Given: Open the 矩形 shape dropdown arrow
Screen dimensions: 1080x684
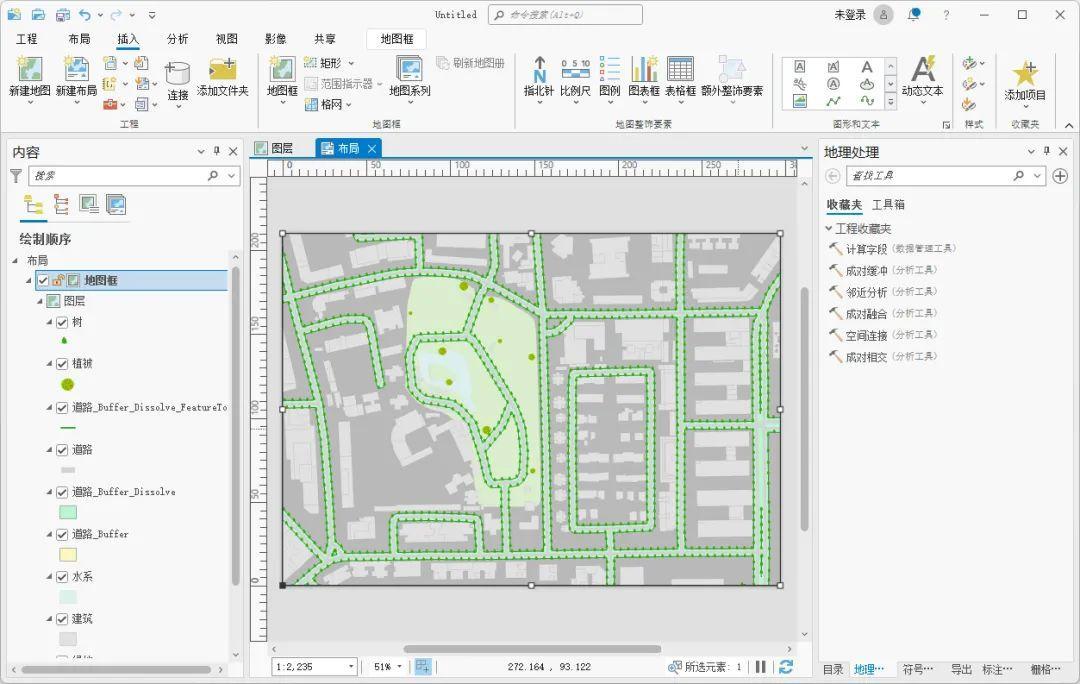Looking at the screenshot, I should coord(351,63).
